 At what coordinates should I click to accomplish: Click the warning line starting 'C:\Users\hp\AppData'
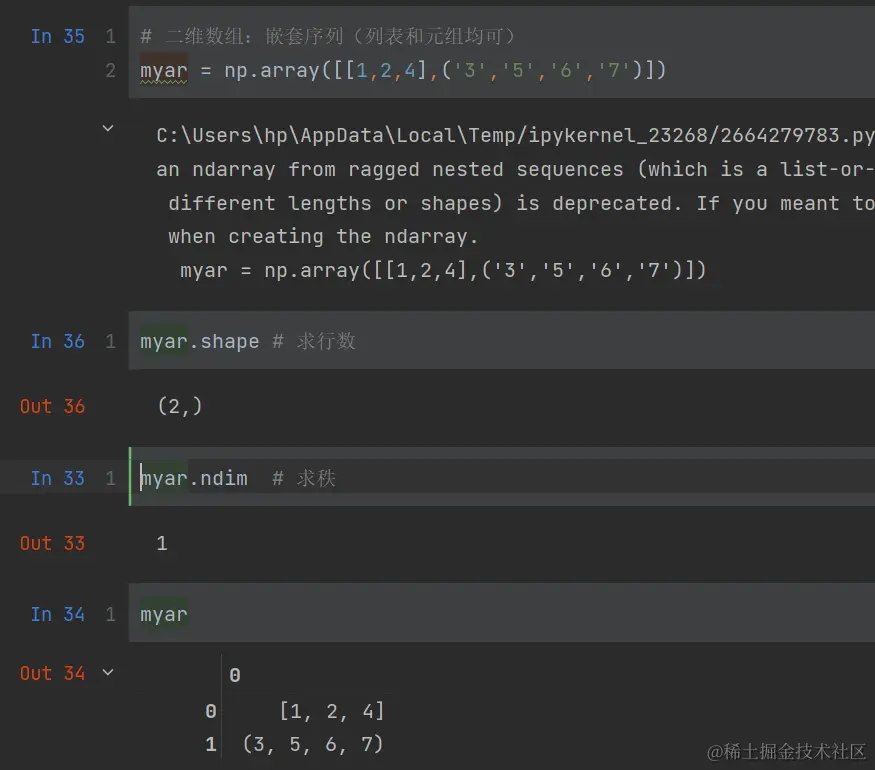coord(516,136)
